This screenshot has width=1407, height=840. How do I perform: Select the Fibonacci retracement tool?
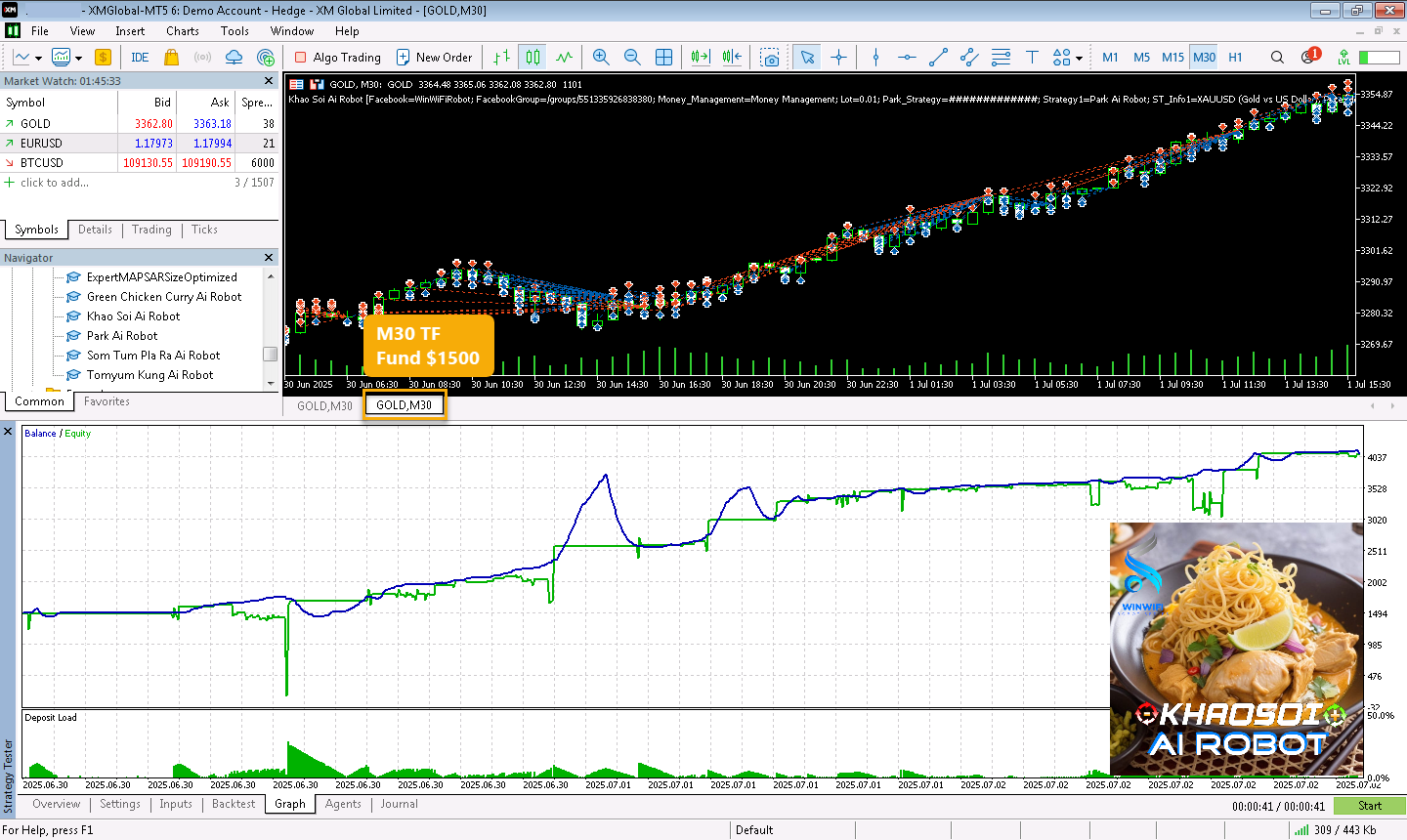tap(1001, 57)
